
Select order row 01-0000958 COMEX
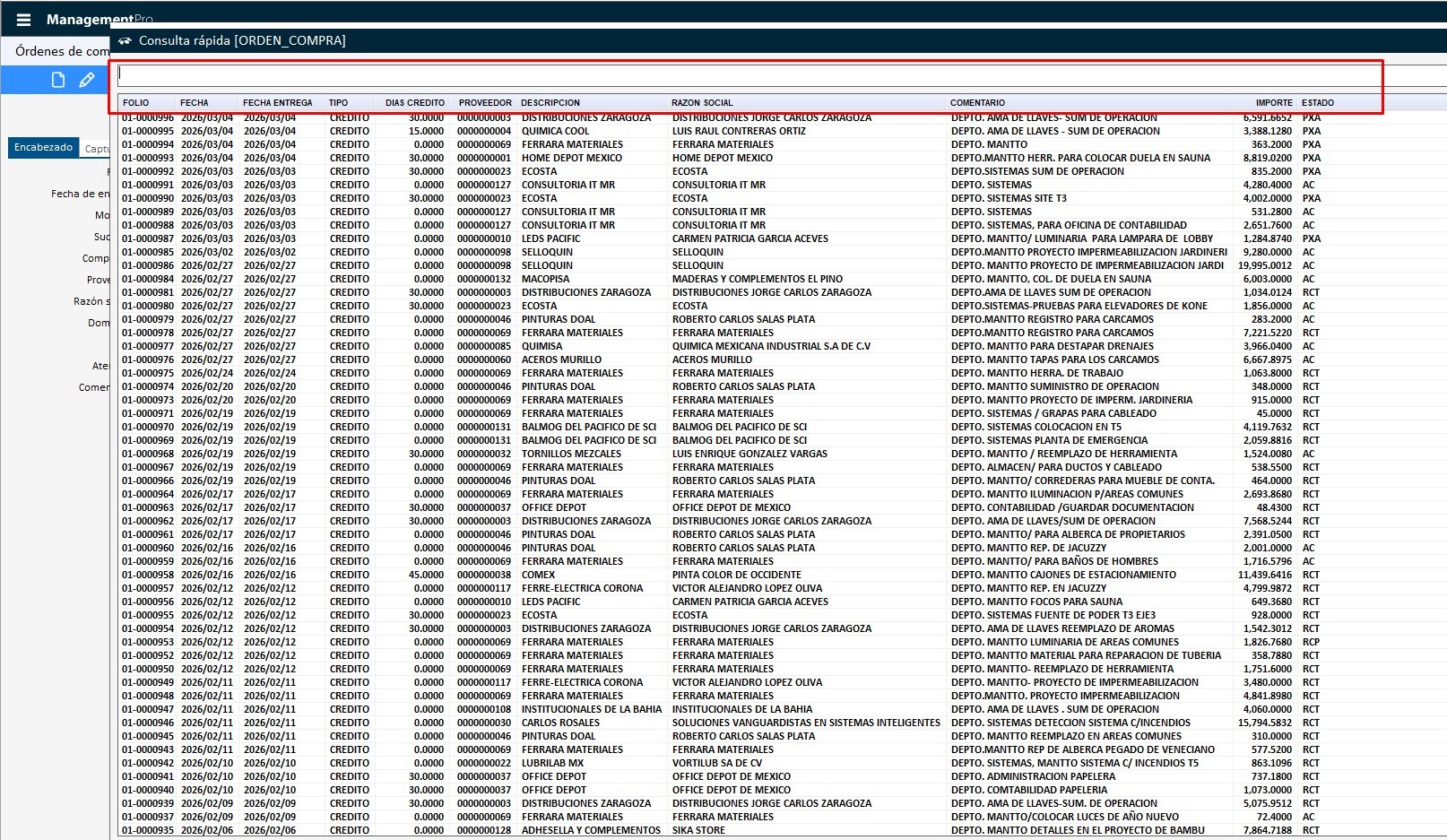tap(538, 575)
